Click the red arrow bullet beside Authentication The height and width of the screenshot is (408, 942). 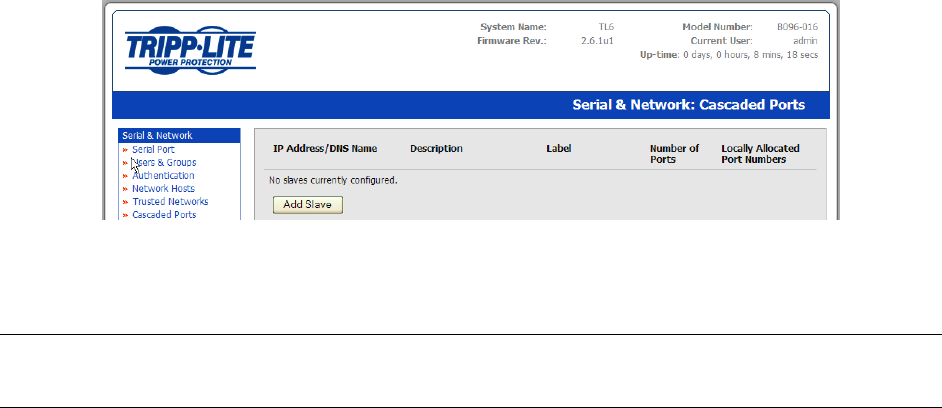(x=126, y=176)
